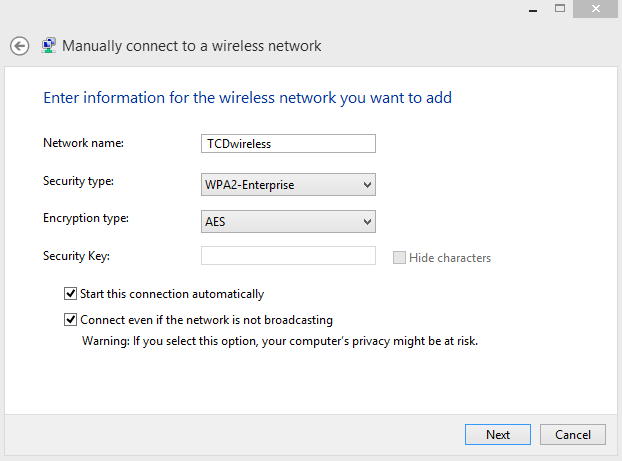This screenshot has width=622, height=461.
Task: Minimize the wireless network dialog
Action: point(533,9)
